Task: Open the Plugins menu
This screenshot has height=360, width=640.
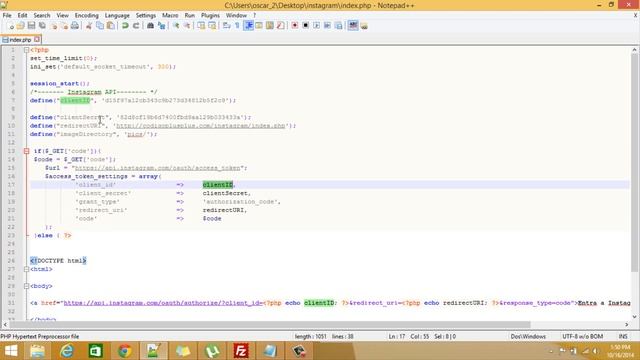Action: (210, 16)
